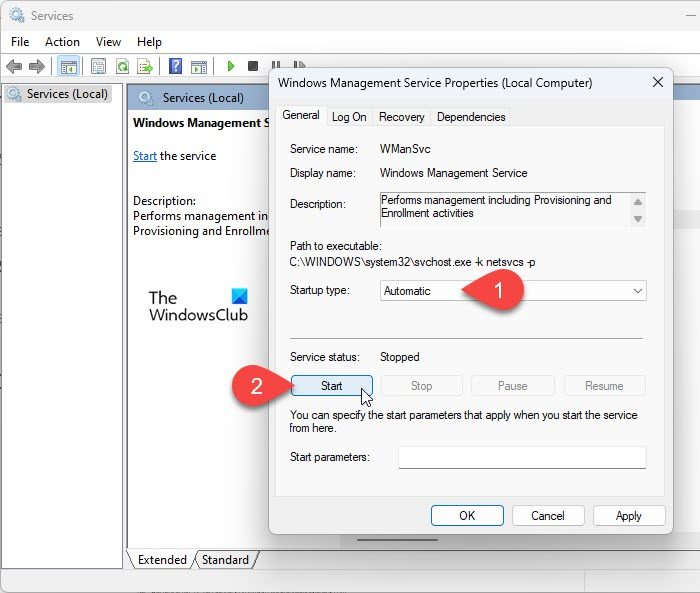Screen dimensions: 700x593
Task: Click the Stop Service square toolbar icon
Action: [253, 66]
